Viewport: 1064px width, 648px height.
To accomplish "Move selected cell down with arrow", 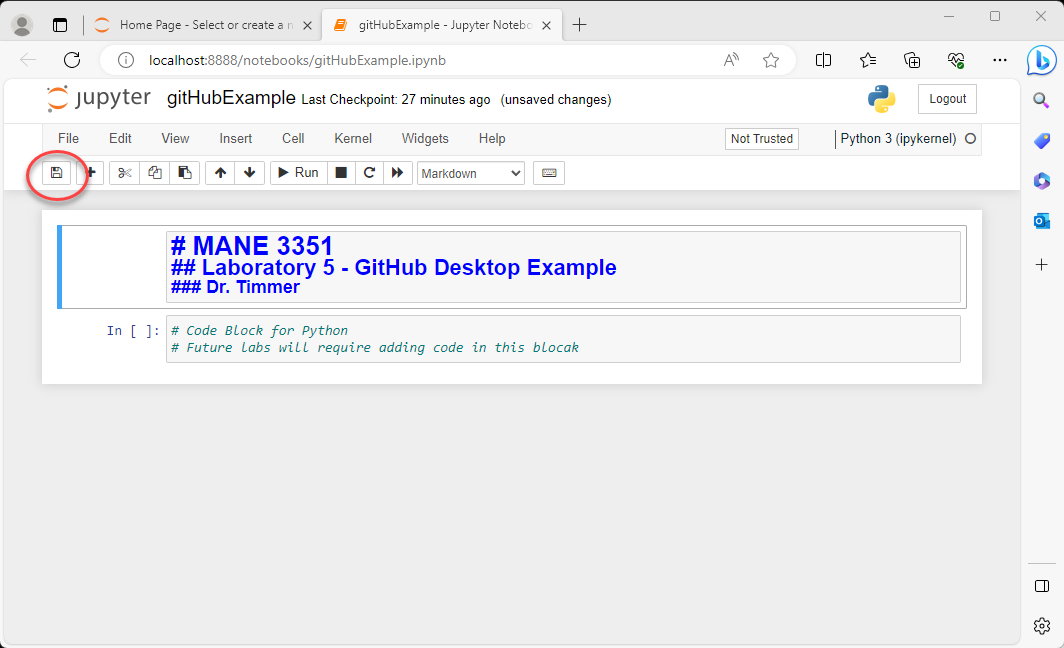I will 249,173.
